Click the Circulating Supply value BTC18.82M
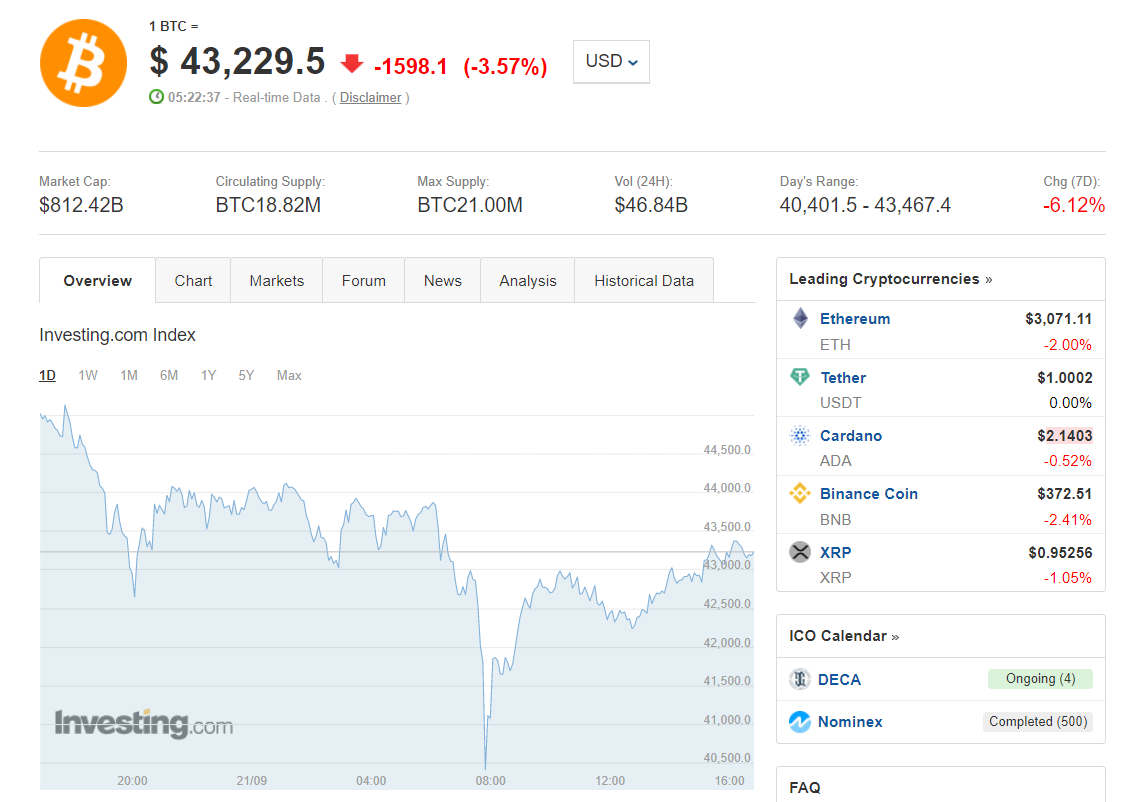This screenshot has width=1147, height=802. [x=268, y=205]
